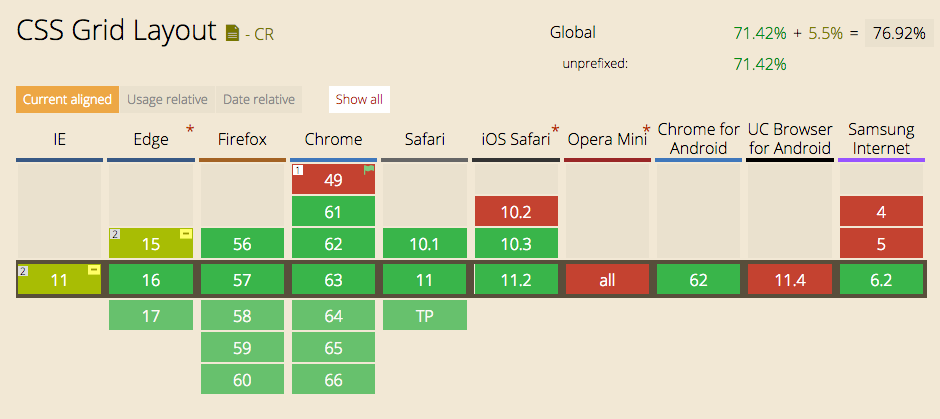The height and width of the screenshot is (419, 940).
Task: Select the Safari TP cell
Action: click(424, 315)
